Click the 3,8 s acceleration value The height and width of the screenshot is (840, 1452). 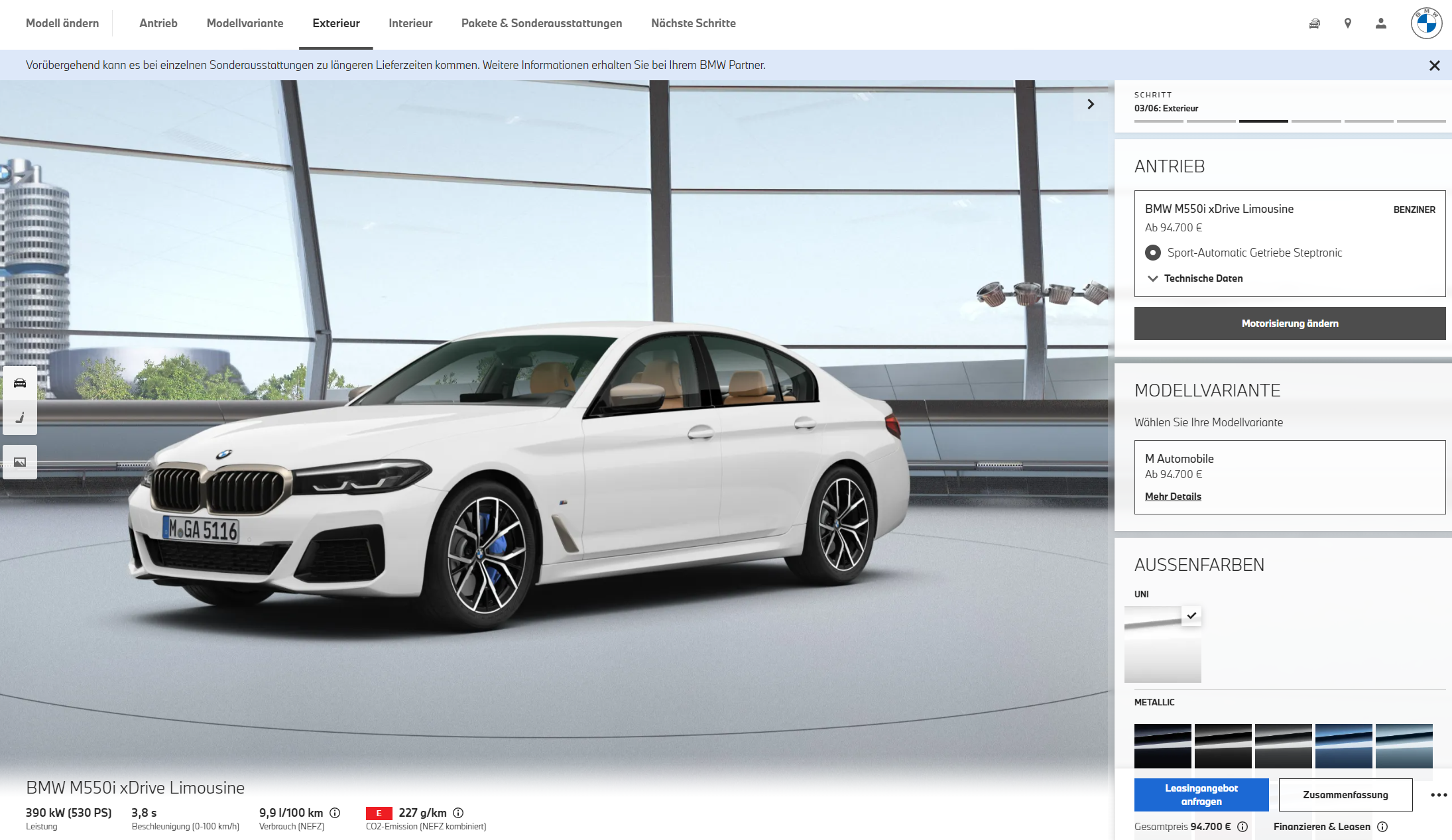click(144, 813)
